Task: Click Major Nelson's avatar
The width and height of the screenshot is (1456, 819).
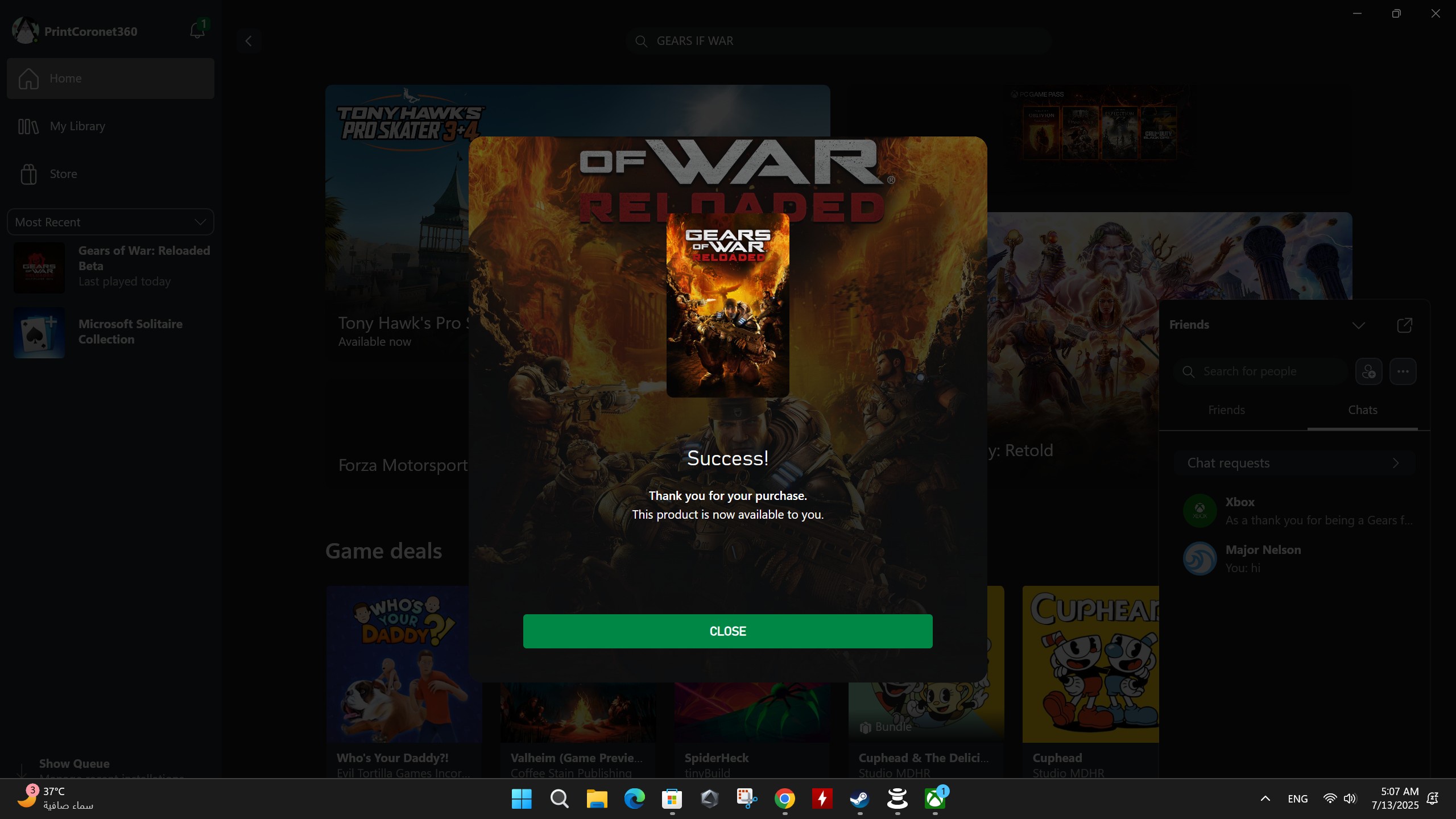Action: 1199,559
